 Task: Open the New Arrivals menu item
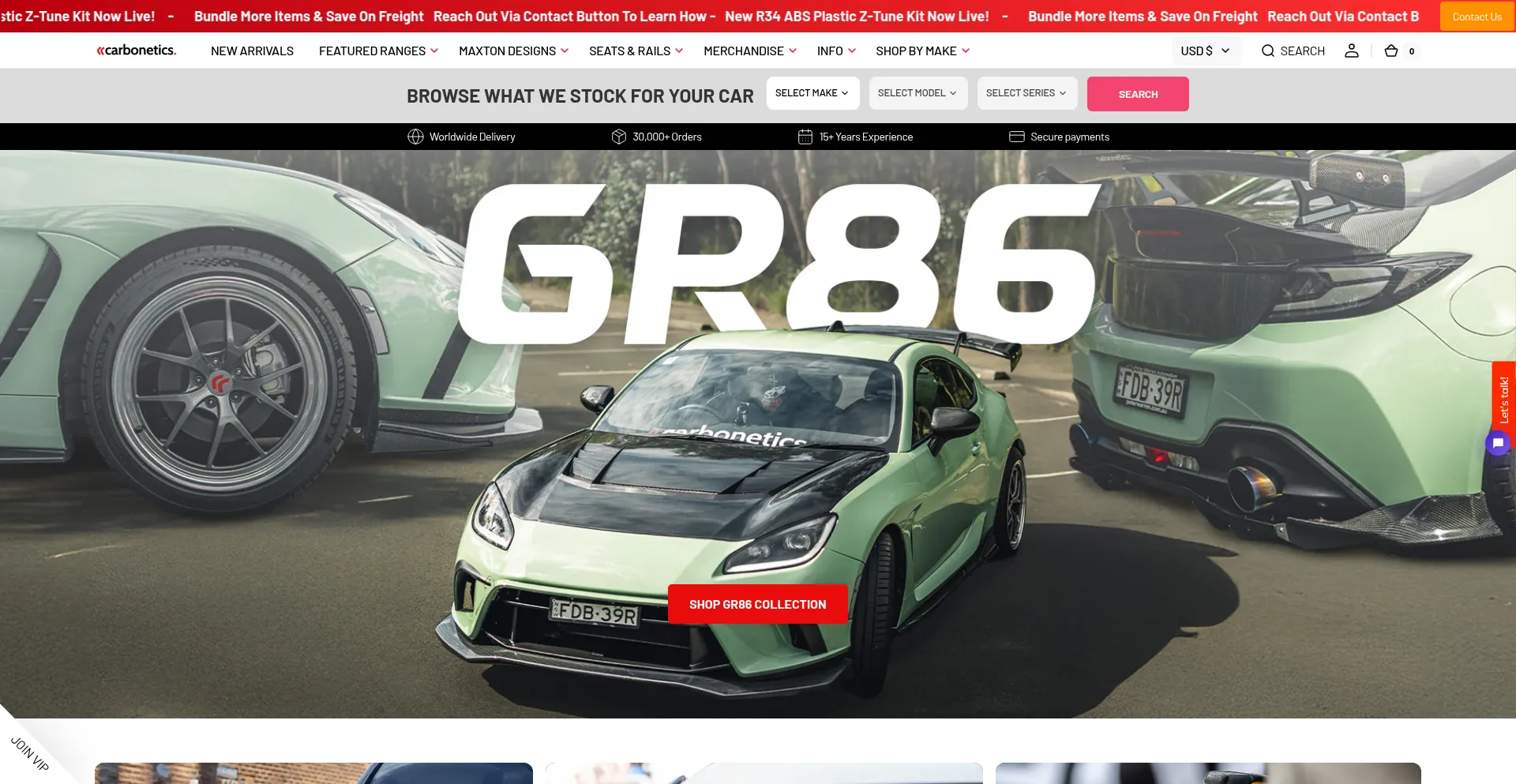[x=252, y=51]
